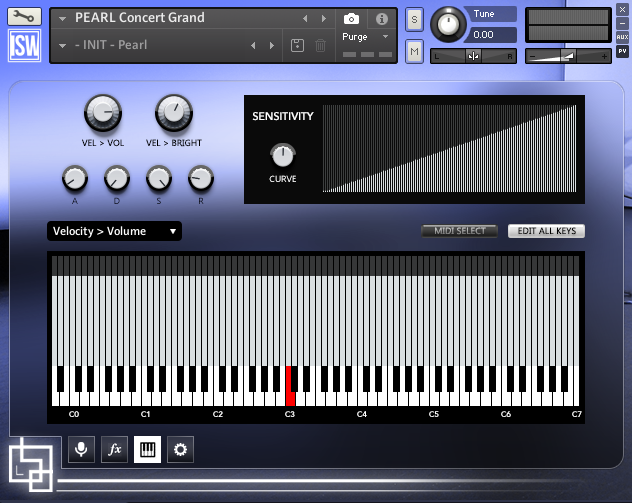Decrease volume with the minus sign

tap(533, 57)
